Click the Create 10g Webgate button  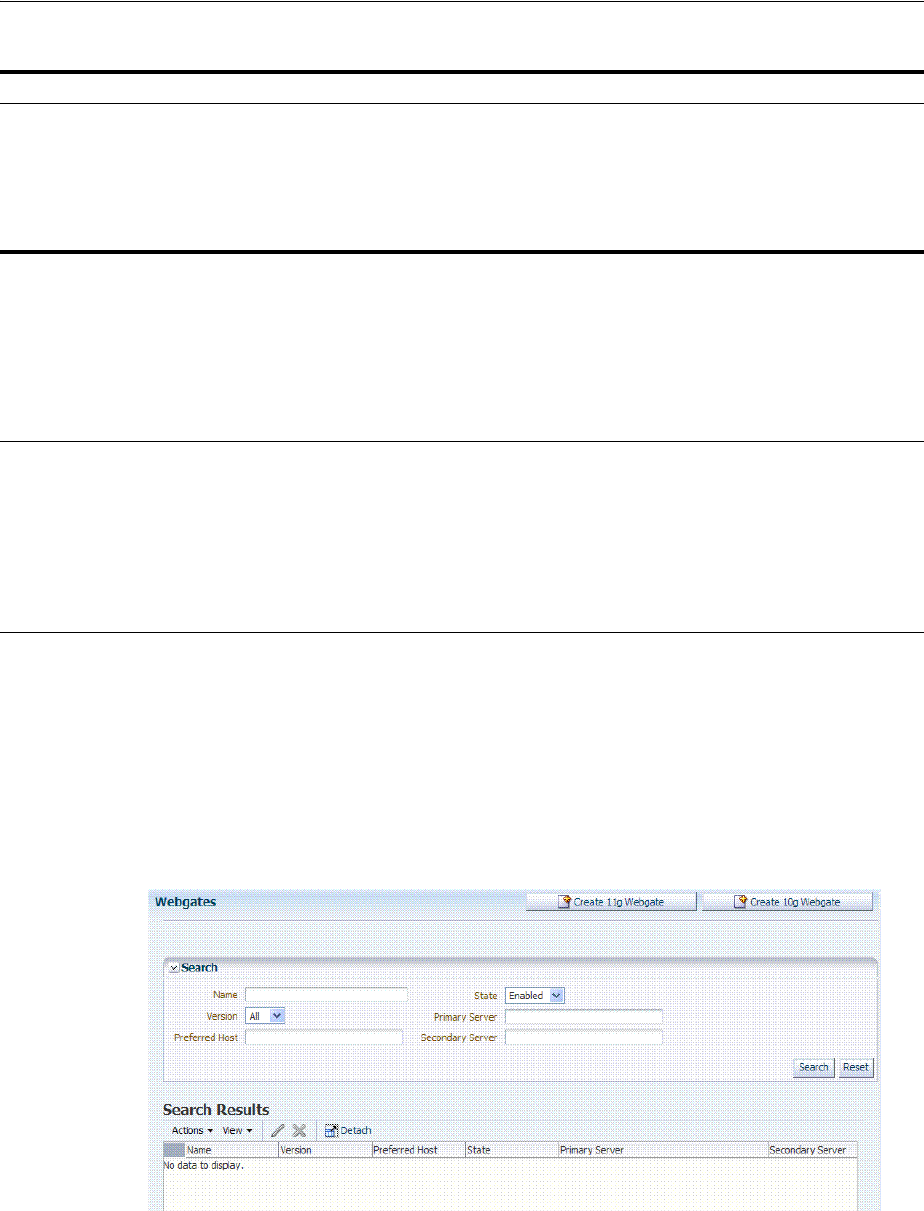tap(787, 902)
